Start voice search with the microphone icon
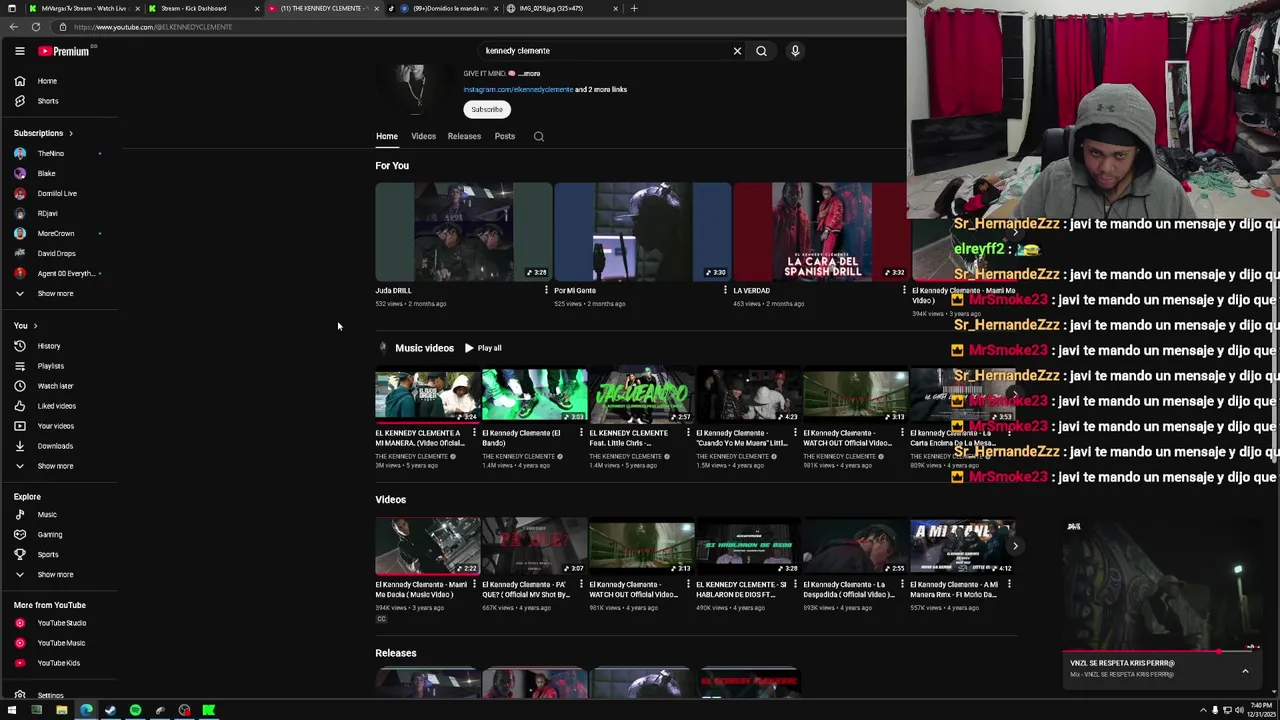 point(795,51)
